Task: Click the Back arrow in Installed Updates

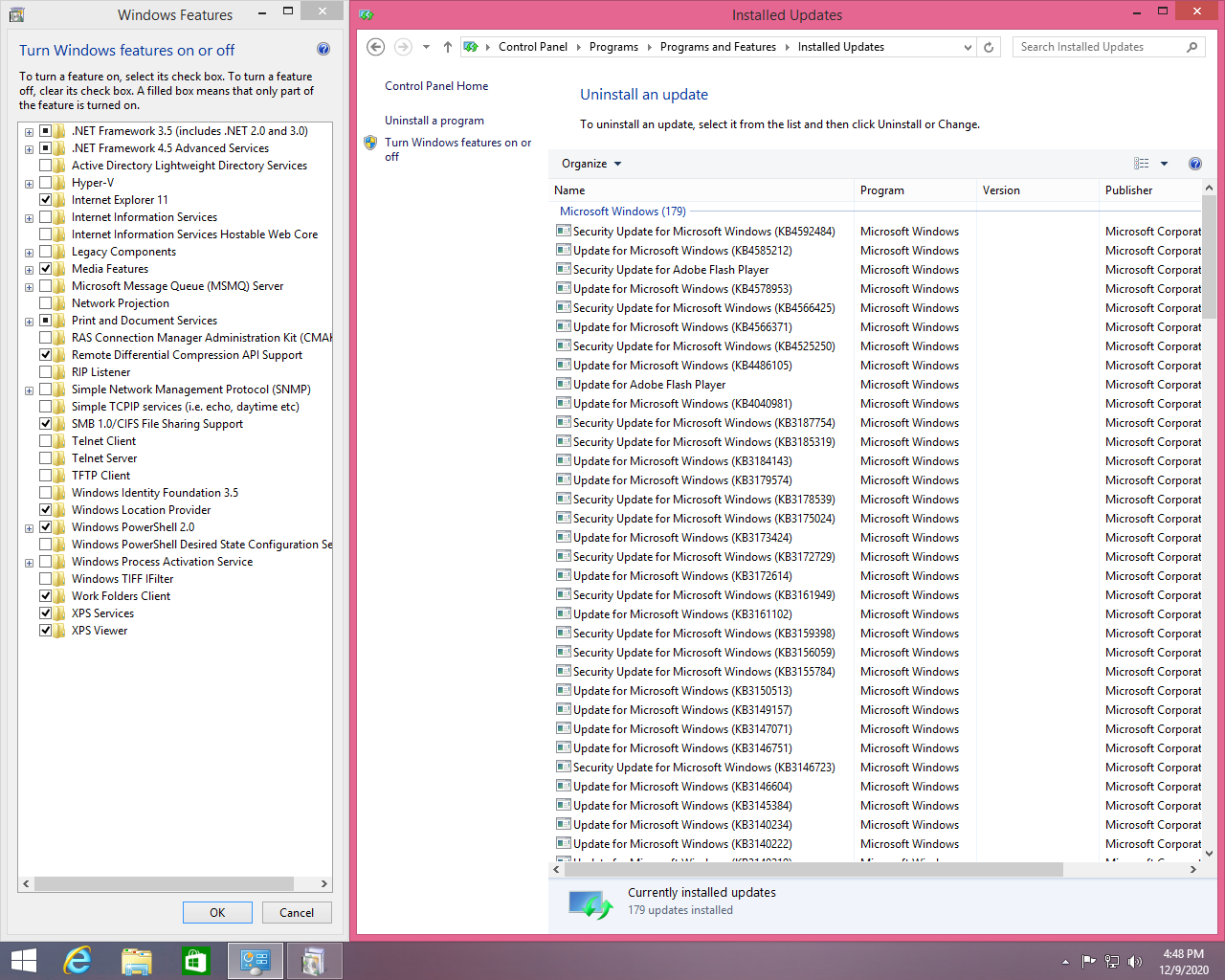Action: coord(376,47)
